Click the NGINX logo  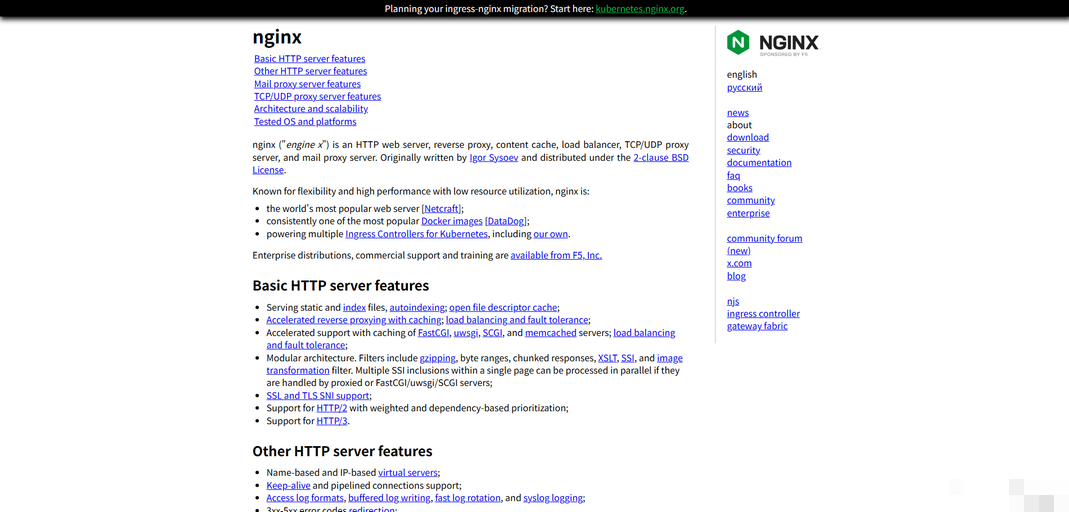(x=773, y=42)
